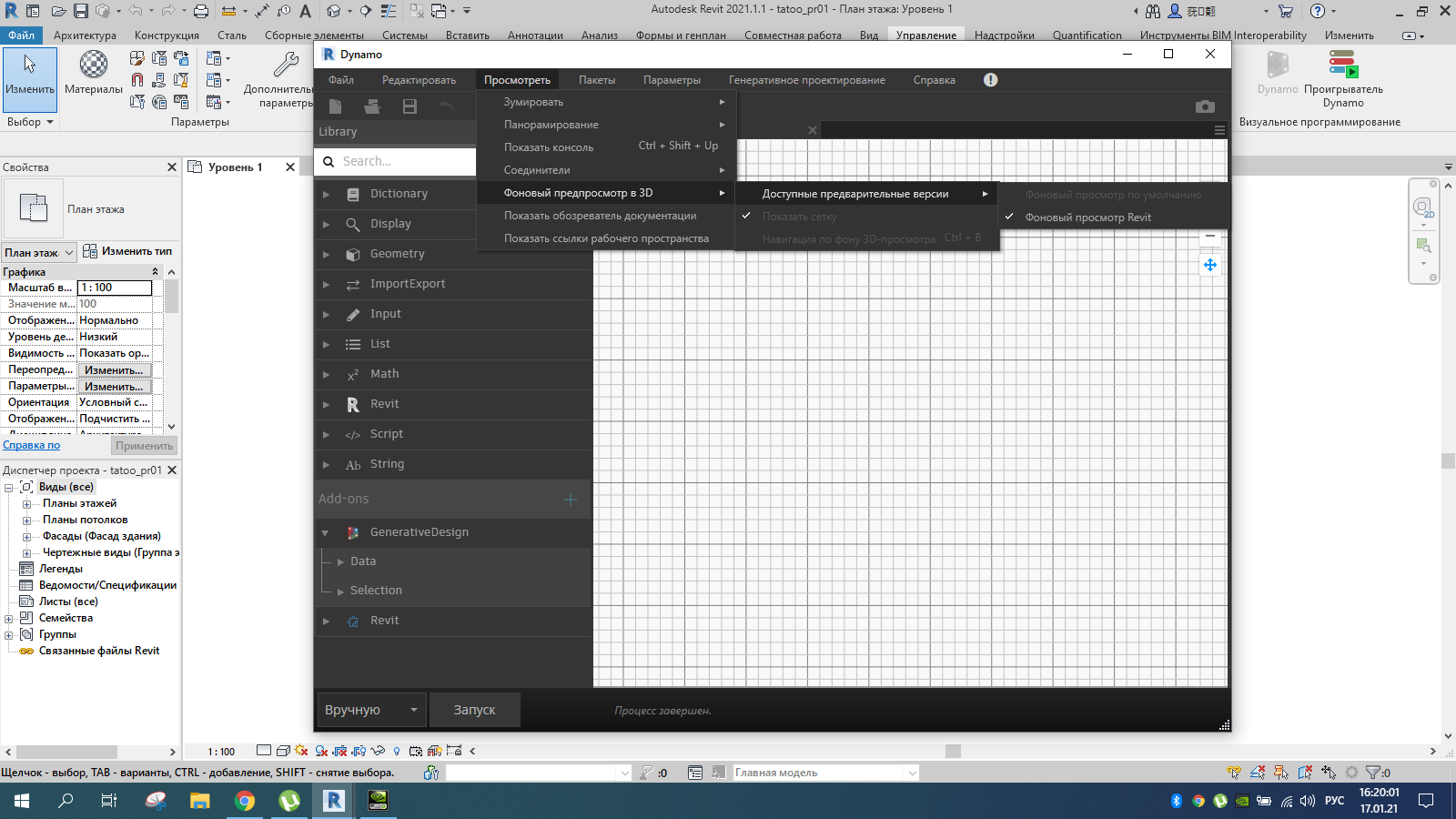
Task: Expand the Math library category
Action: (325, 374)
